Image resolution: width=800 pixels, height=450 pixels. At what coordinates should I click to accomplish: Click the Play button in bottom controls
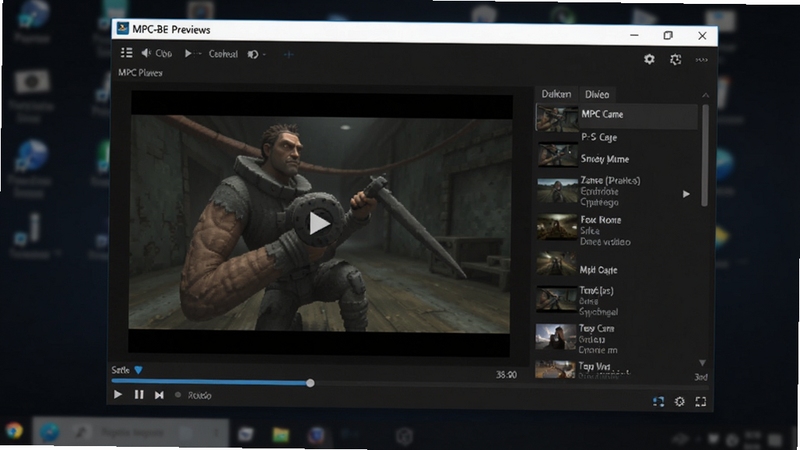pyautogui.click(x=118, y=394)
